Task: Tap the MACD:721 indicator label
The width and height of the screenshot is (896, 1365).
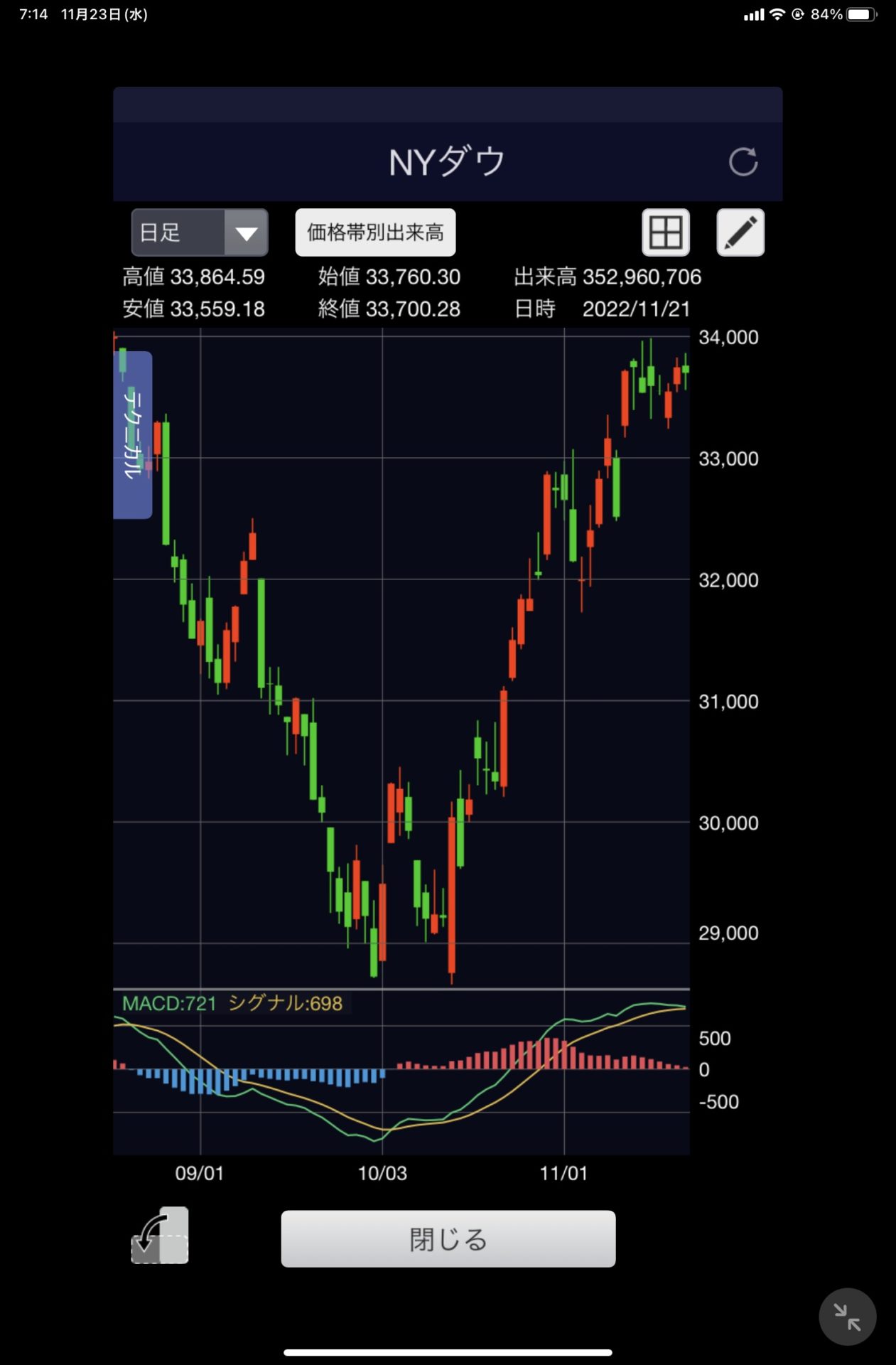Action: [169, 1003]
